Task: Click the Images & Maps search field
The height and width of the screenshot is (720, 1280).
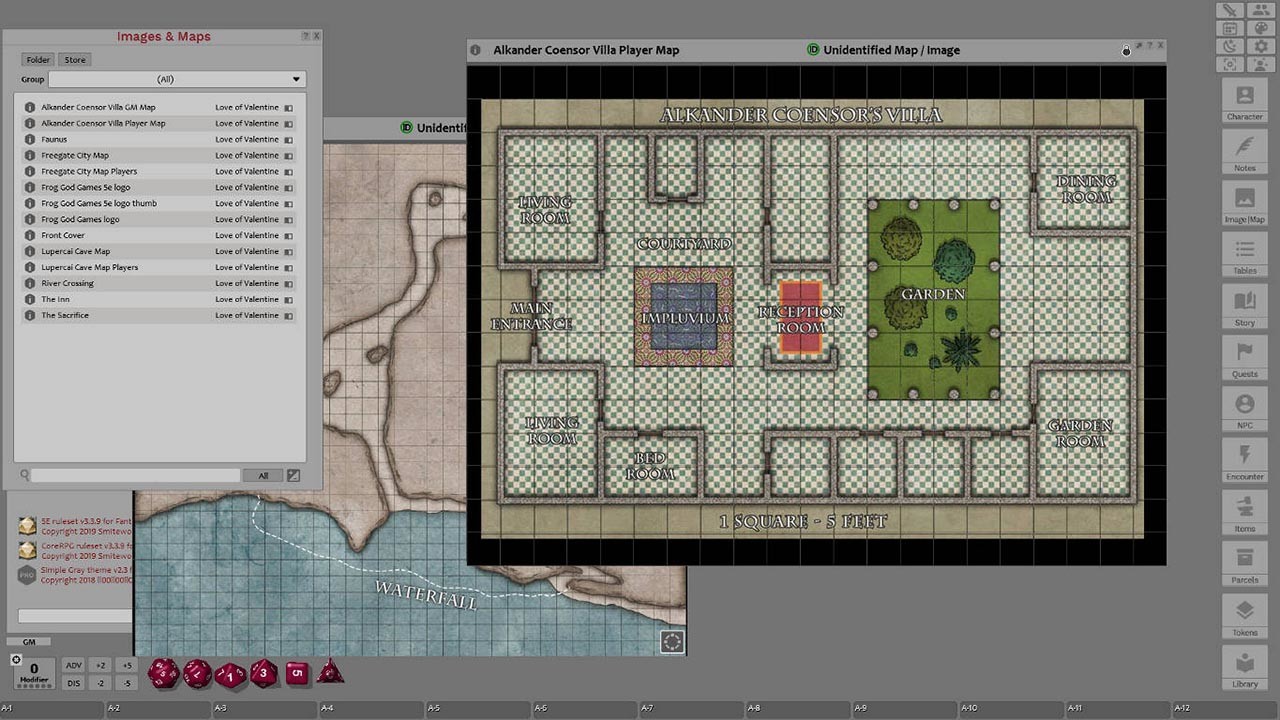Action: click(x=135, y=476)
